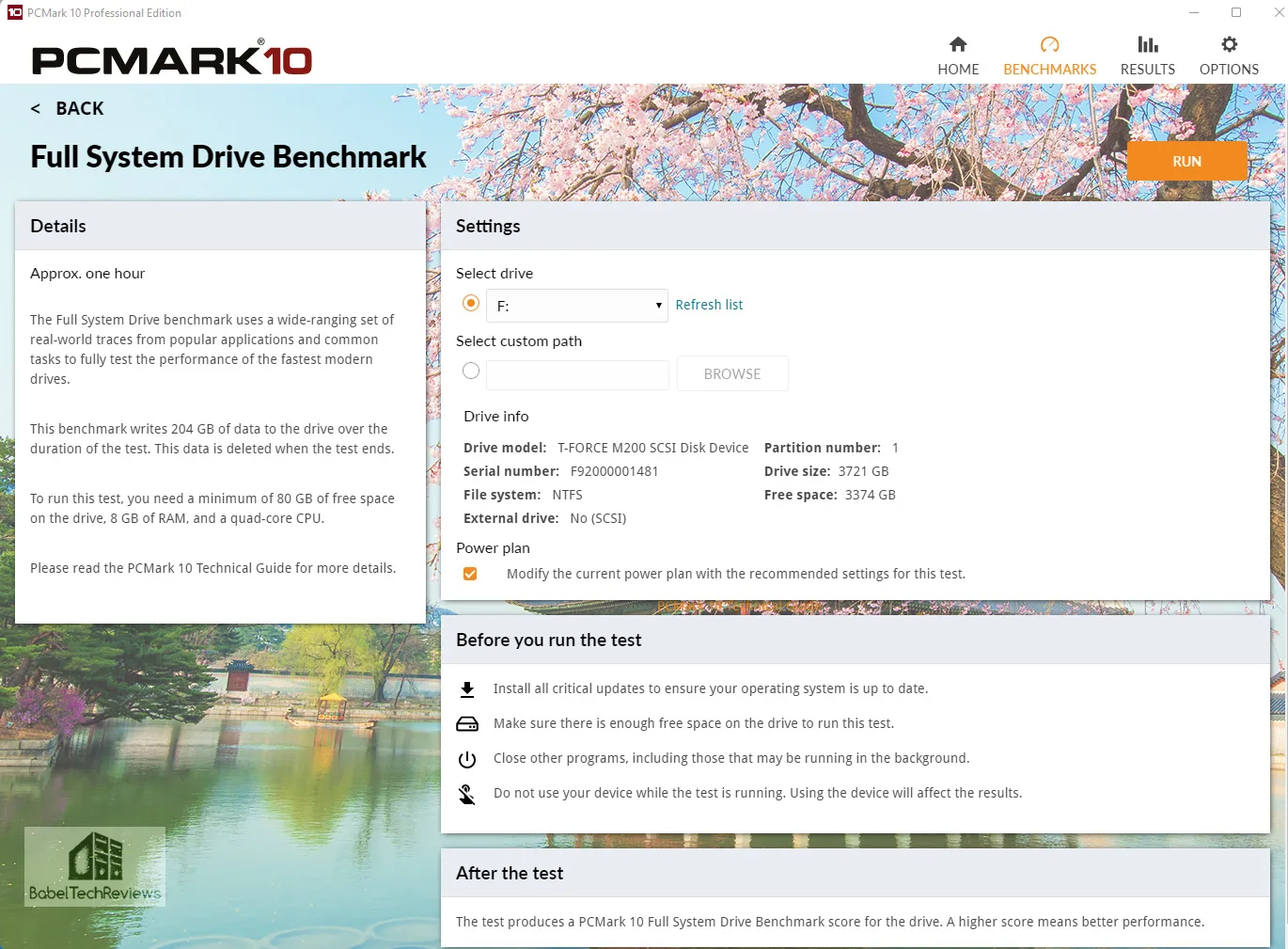Click the power icon beside close programs tip
The image size is (1288, 949).
[467, 759]
